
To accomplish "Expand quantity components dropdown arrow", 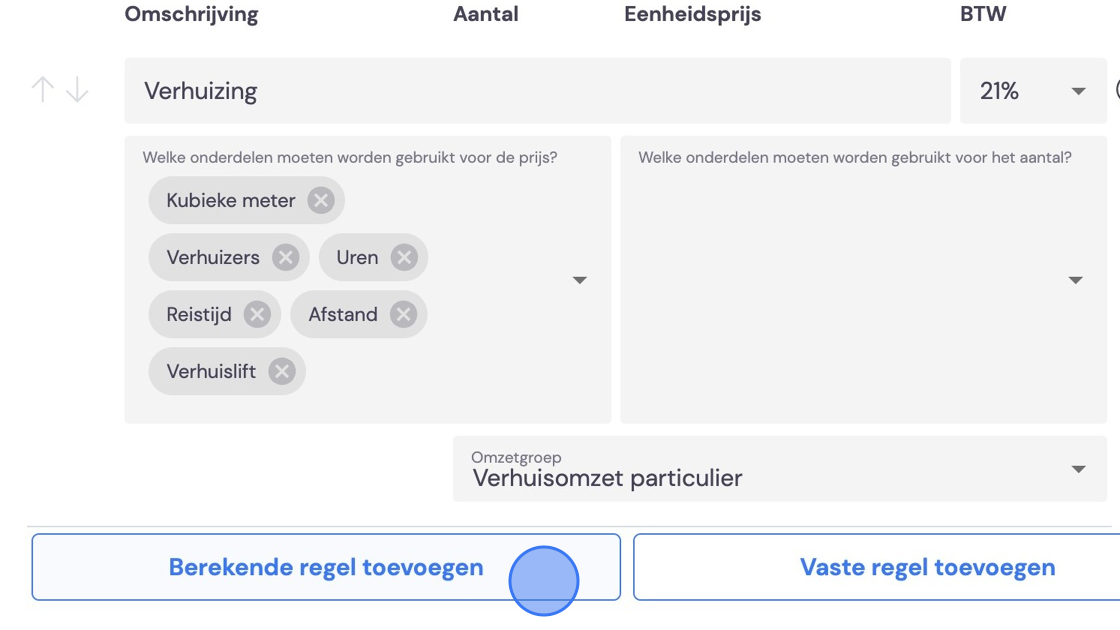I will click(1076, 280).
